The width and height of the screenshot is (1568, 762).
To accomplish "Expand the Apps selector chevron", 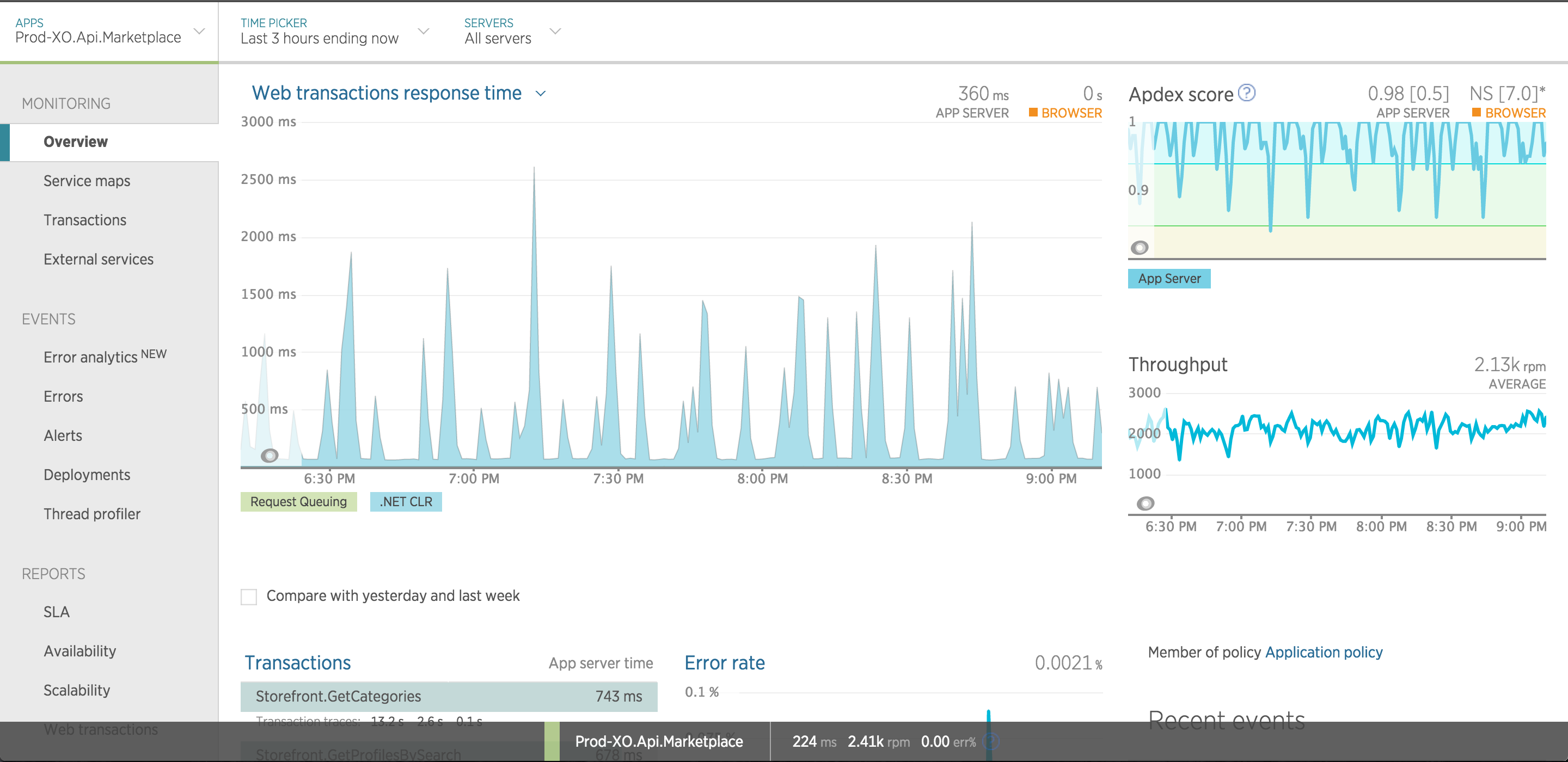I will pyautogui.click(x=199, y=31).
